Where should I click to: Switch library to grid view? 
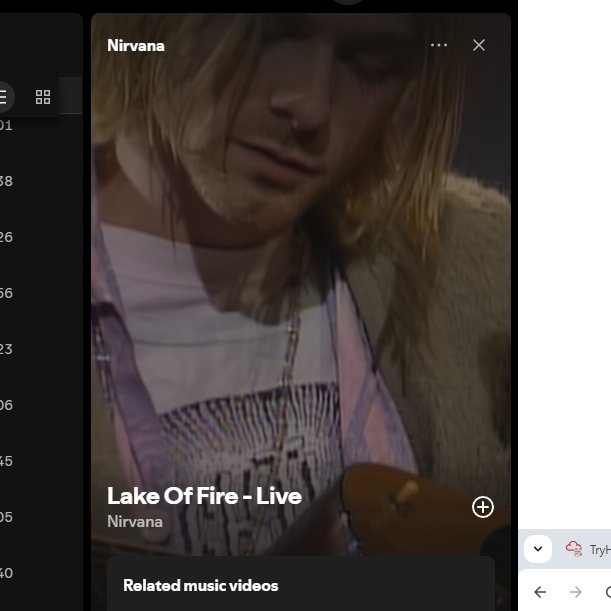click(43, 97)
